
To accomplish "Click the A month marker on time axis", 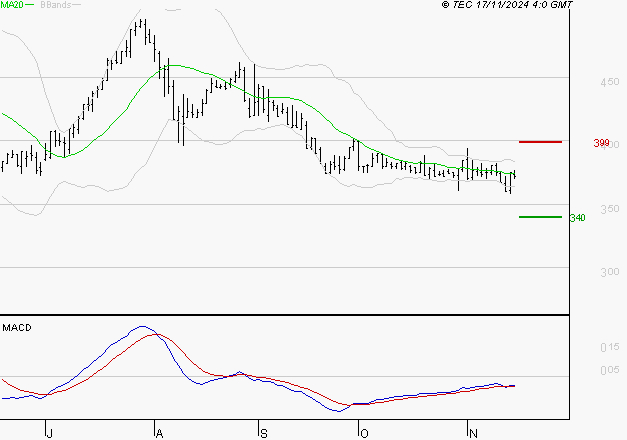I will pyautogui.click(x=159, y=434).
